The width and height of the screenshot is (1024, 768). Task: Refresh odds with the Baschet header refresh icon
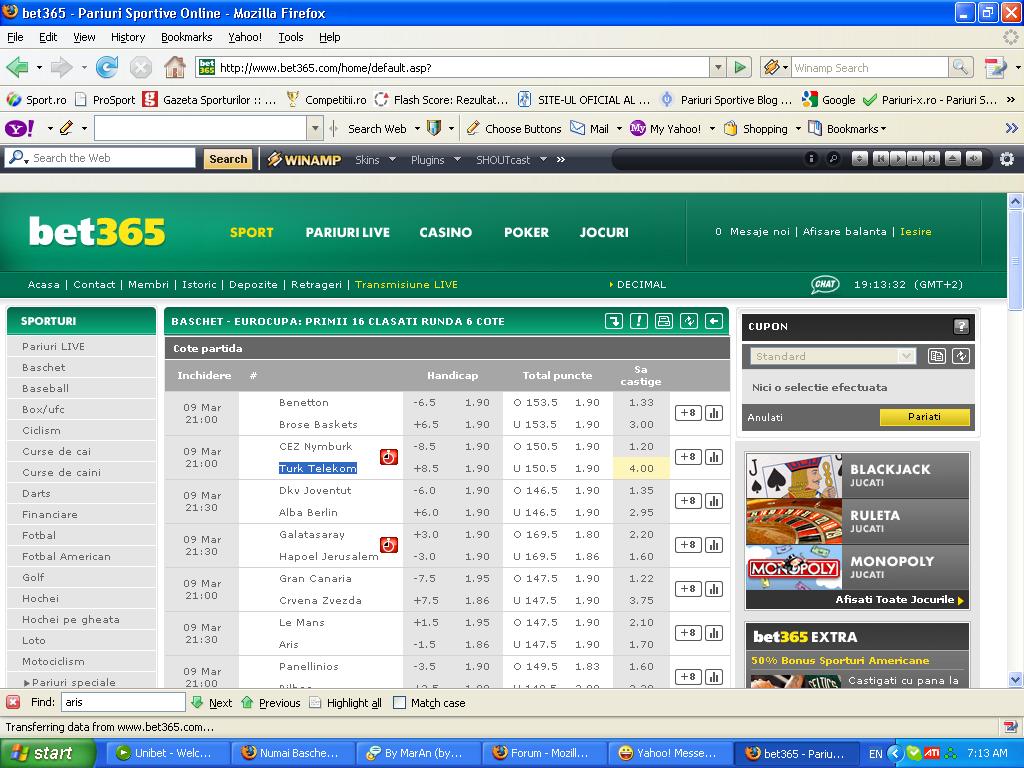[x=689, y=321]
